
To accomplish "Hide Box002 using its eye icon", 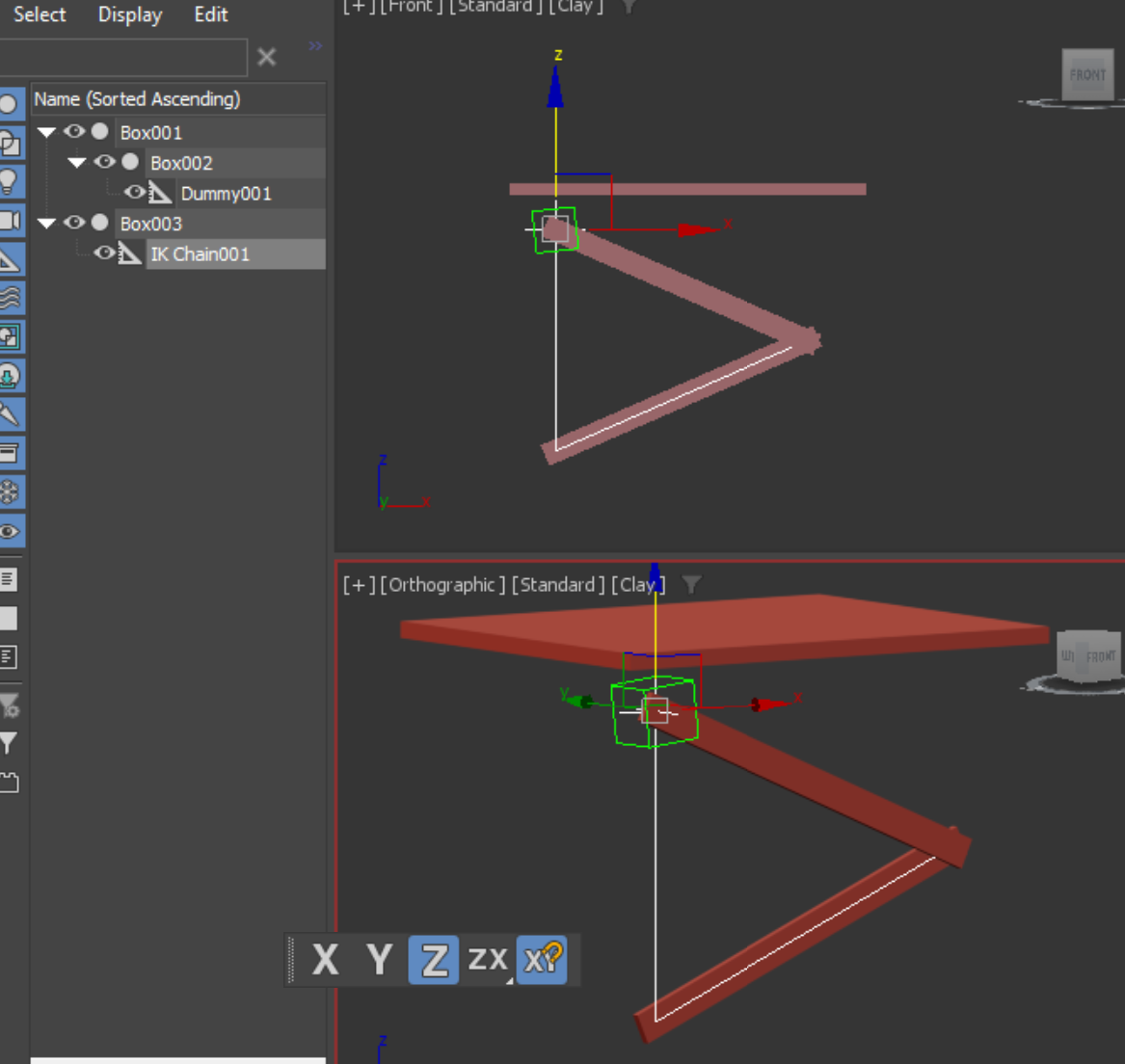I will (104, 161).
